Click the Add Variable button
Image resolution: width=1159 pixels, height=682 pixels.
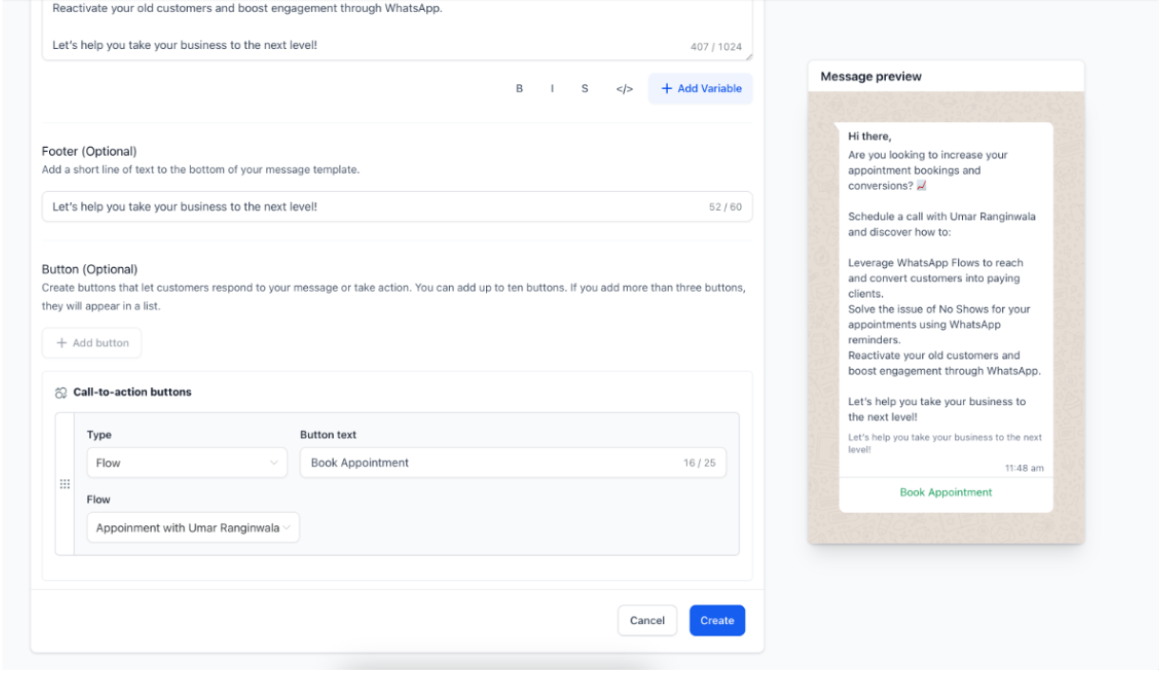701,89
